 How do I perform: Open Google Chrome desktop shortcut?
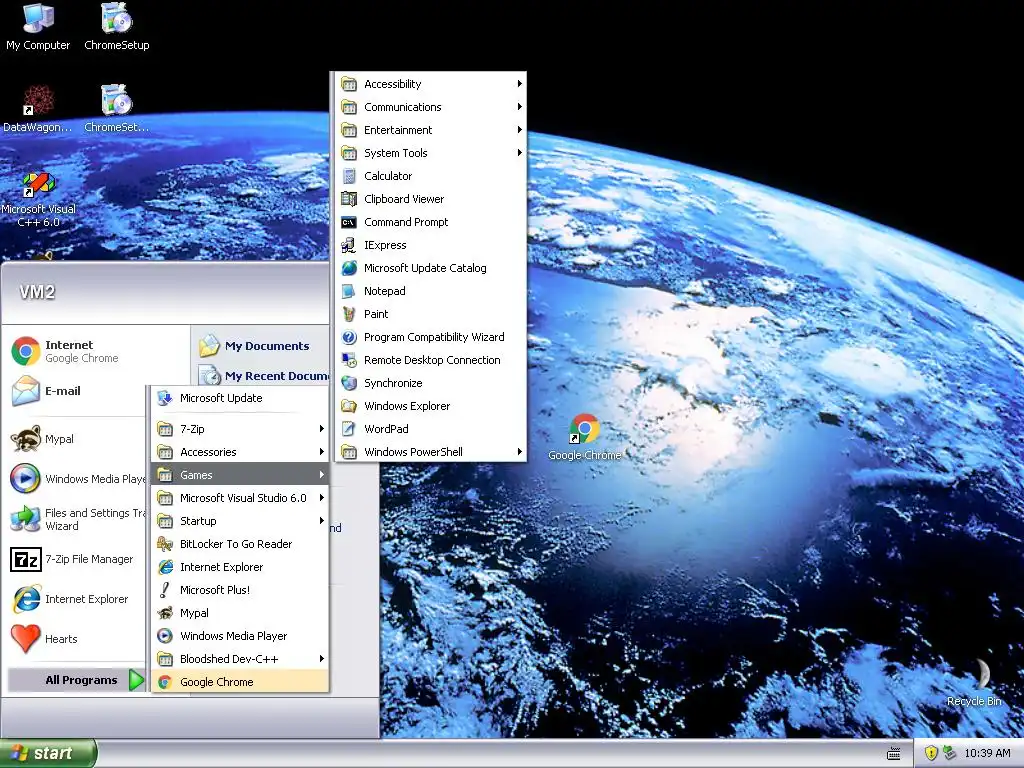(584, 438)
